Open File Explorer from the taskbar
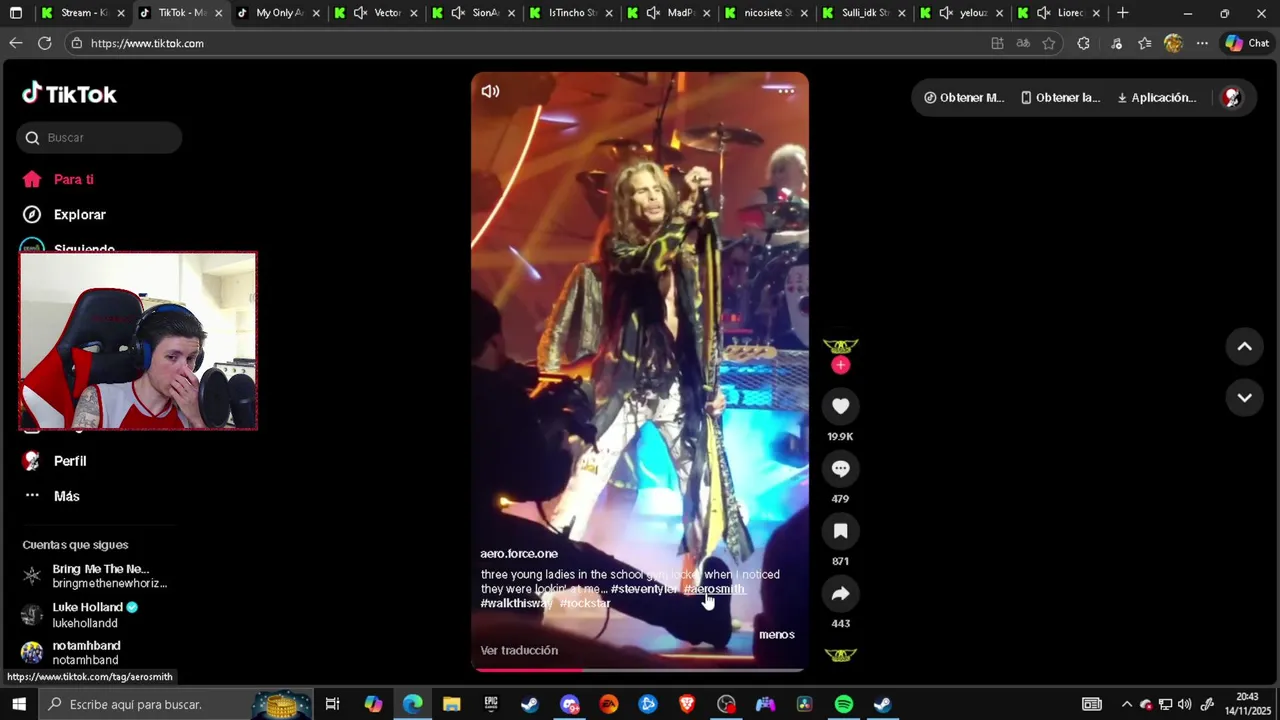Image resolution: width=1280 pixels, height=720 pixels. coord(452,704)
